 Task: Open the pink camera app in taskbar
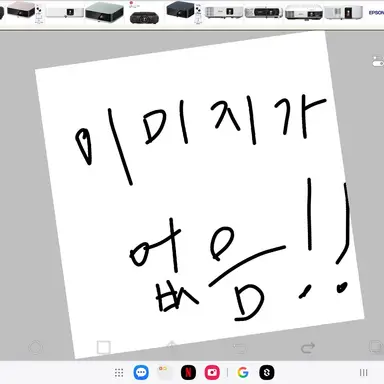tap(212, 372)
